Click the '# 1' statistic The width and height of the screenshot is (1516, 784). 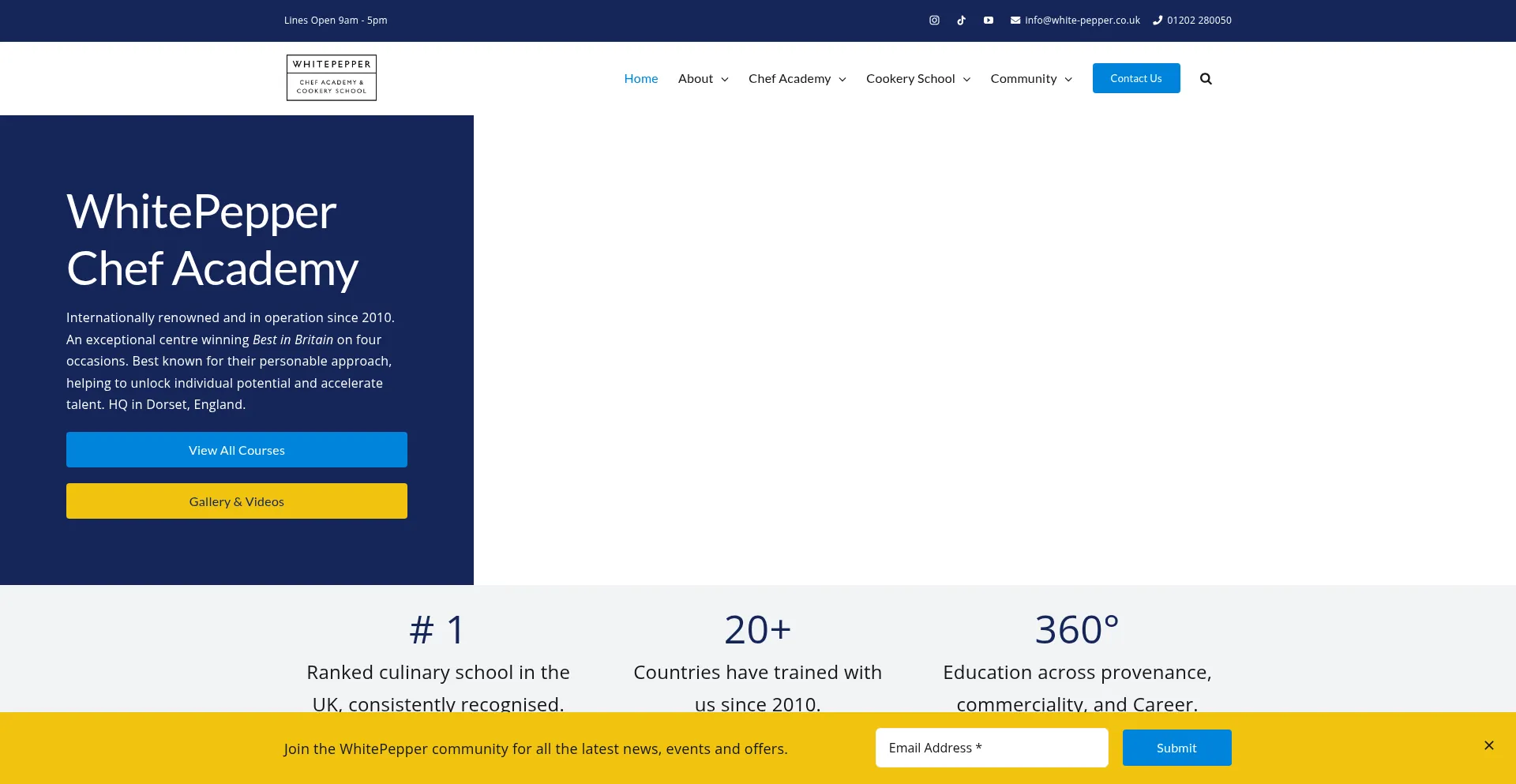[438, 629]
